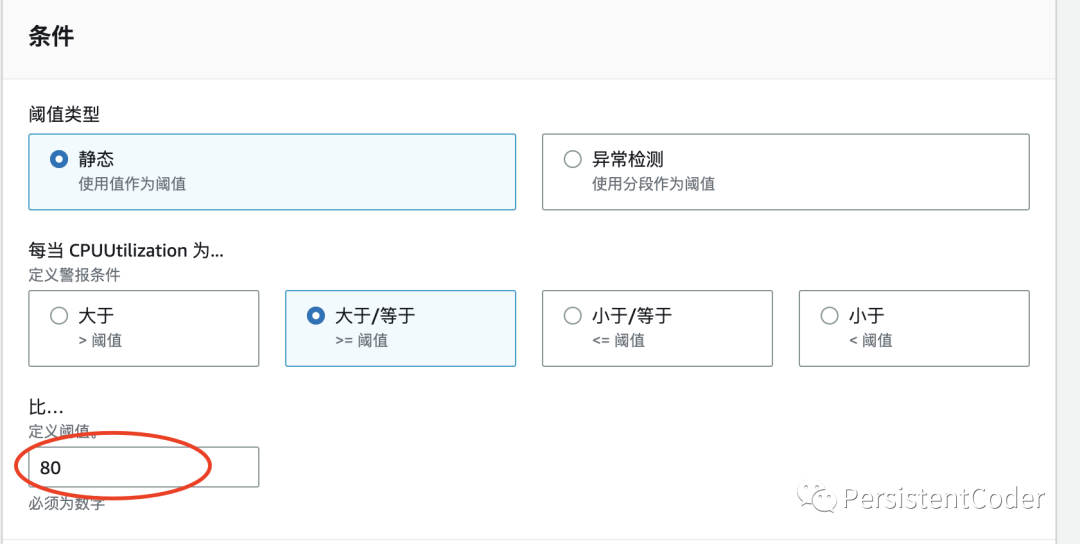1080x544 pixels.
Task: Click the "> 阈值" description under 大于
Action: (x=99, y=341)
